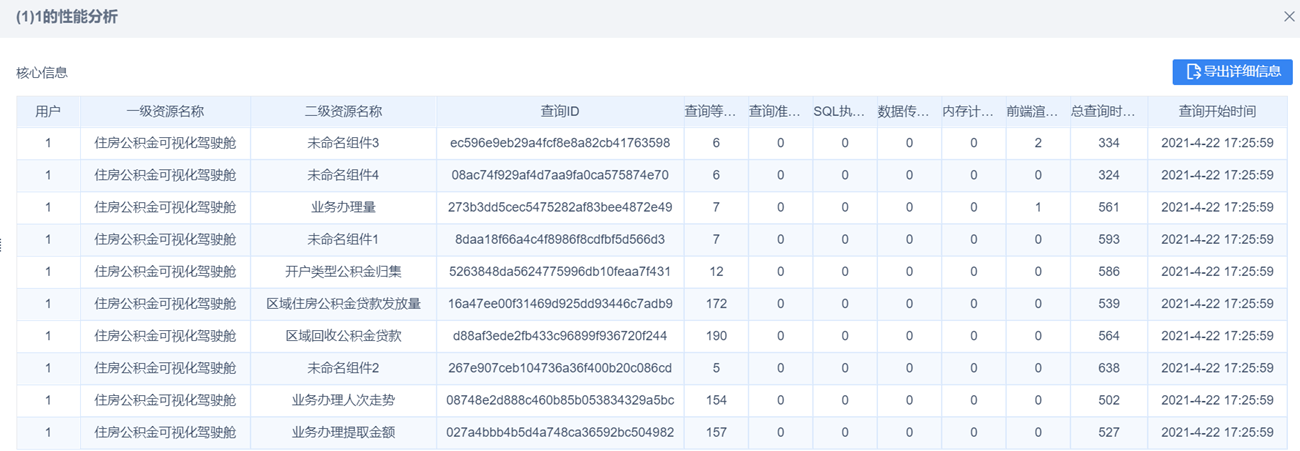Click query wait value 5

[x=716, y=368]
